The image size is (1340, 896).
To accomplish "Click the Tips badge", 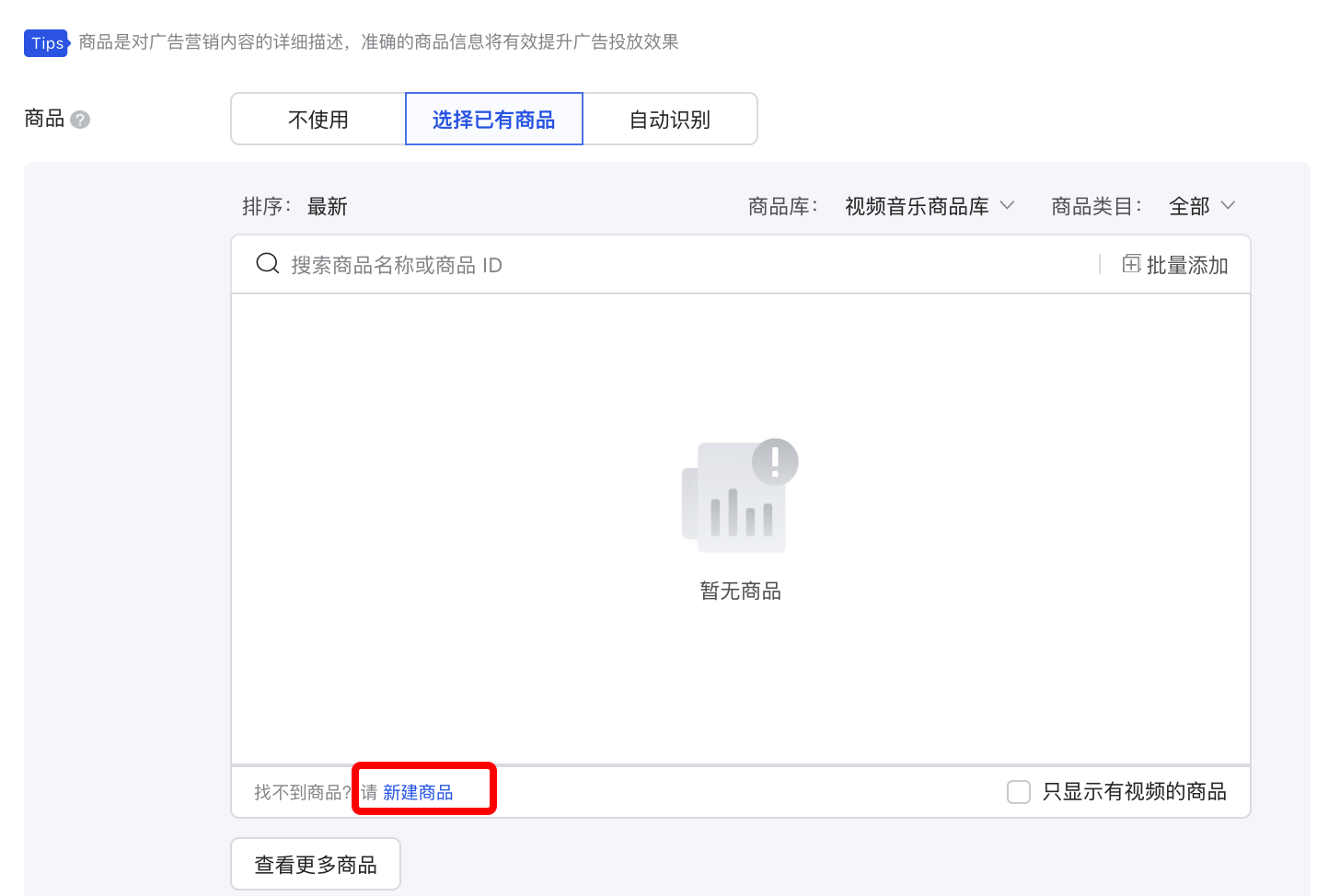I will (x=46, y=42).
